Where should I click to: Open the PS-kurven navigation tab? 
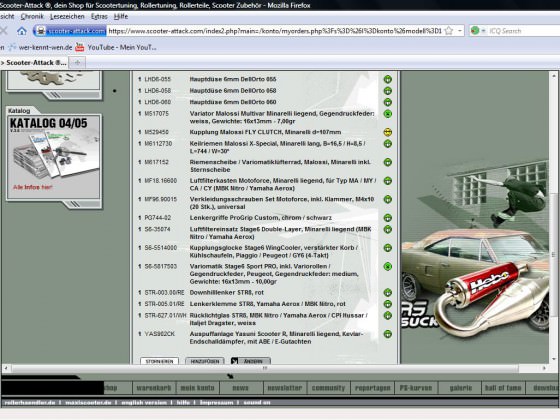click(x=416, y=388)
